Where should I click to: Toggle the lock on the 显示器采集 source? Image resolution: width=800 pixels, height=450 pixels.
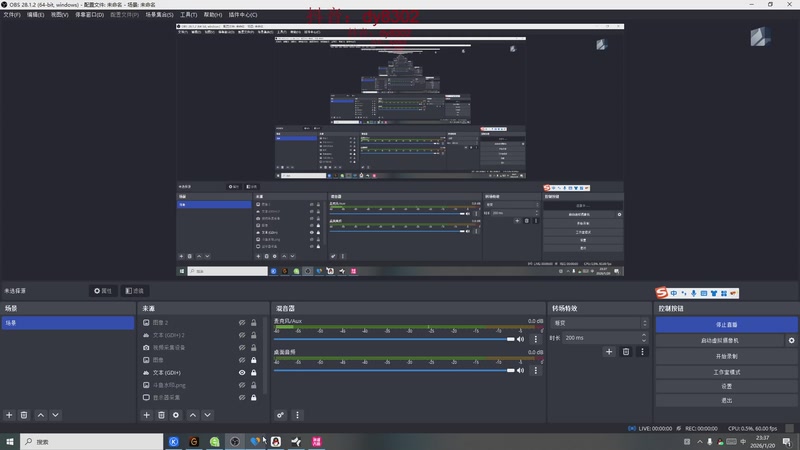254,397
